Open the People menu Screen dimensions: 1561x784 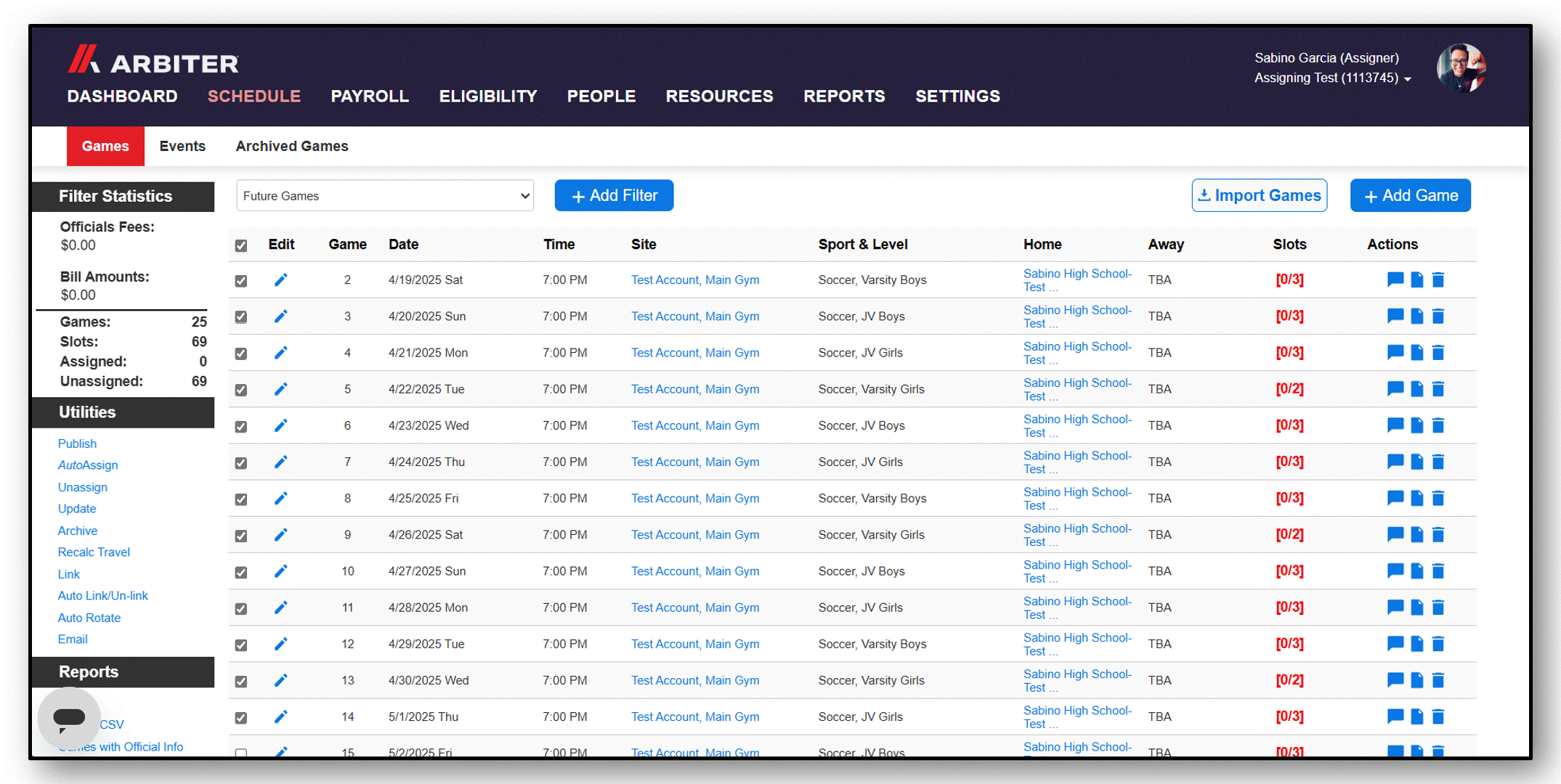(x=601, y=97)
